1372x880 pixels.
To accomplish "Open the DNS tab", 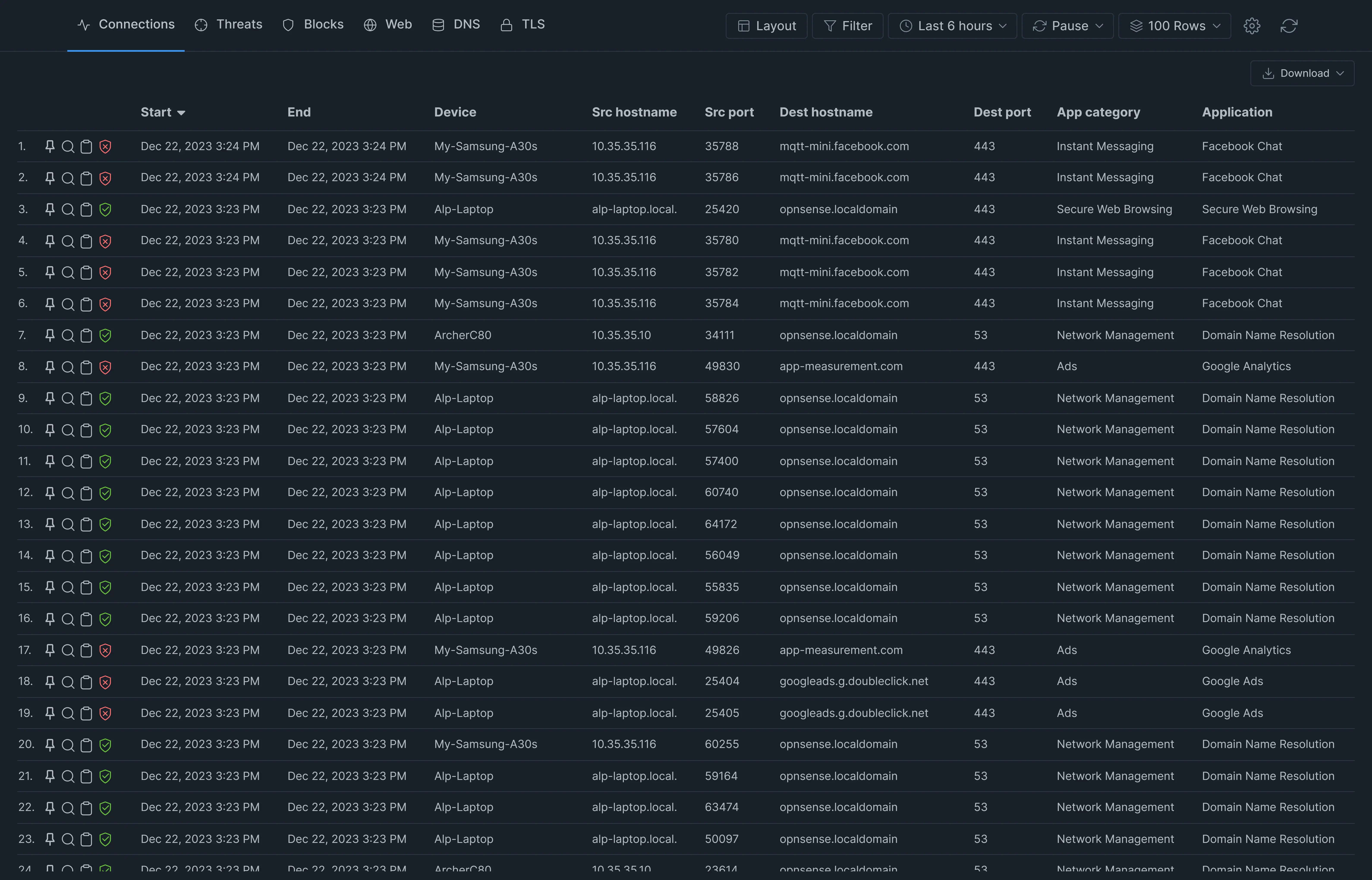I will point(456,25).
